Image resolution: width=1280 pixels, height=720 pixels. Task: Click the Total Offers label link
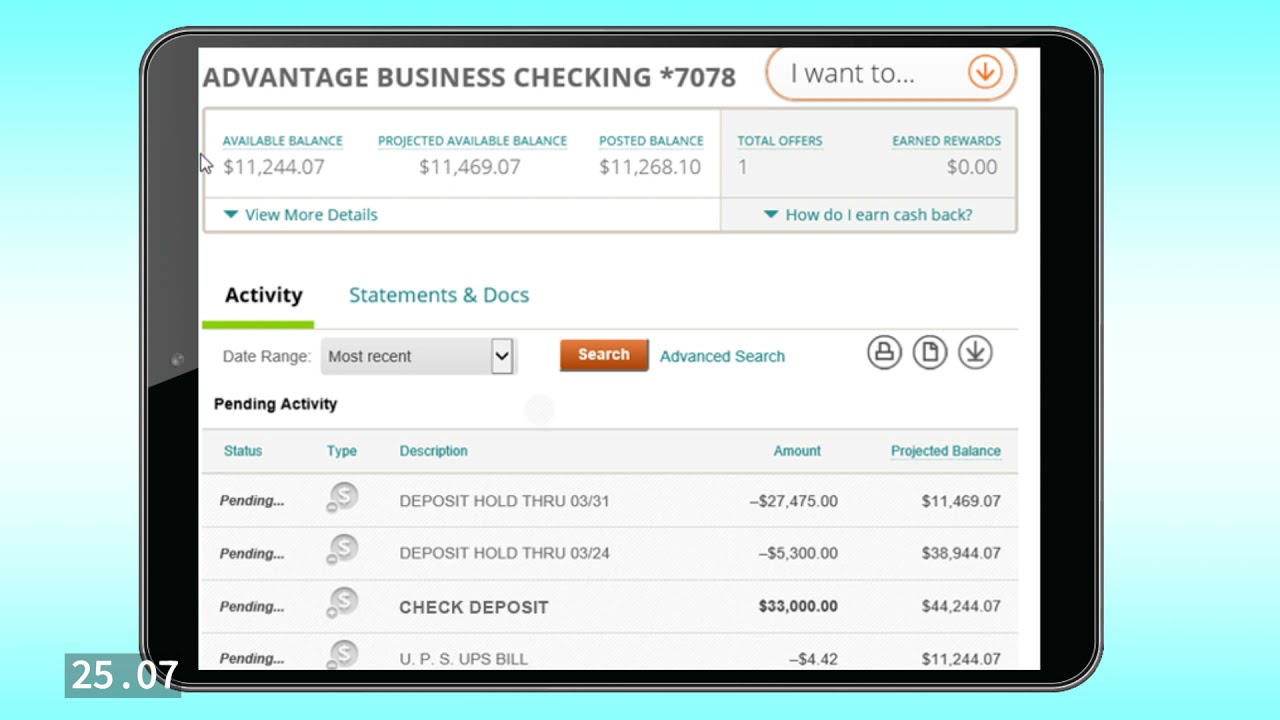[780, 141]
